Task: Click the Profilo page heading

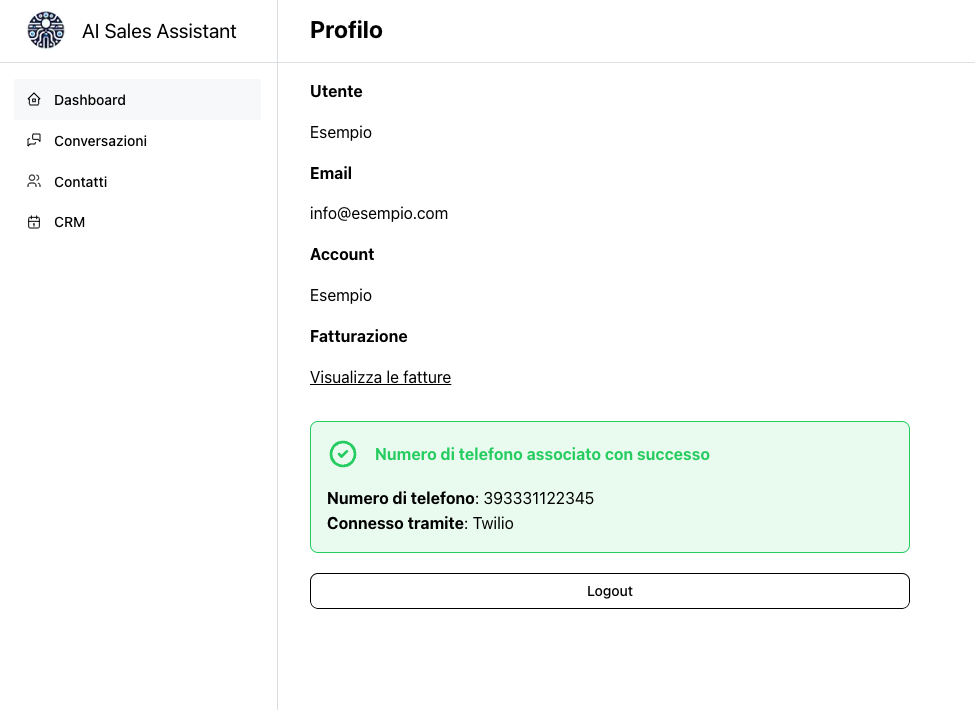Action: (x=346, y=30)
